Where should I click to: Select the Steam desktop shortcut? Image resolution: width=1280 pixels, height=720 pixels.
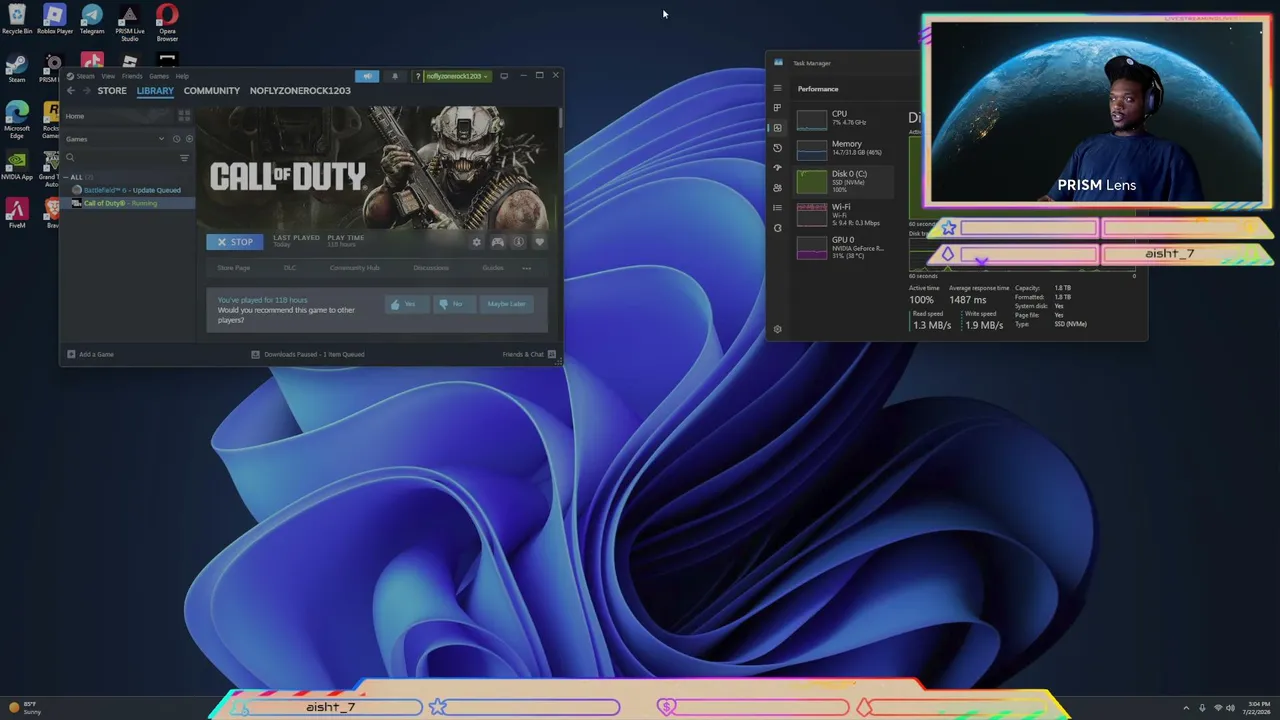[16, 69]
